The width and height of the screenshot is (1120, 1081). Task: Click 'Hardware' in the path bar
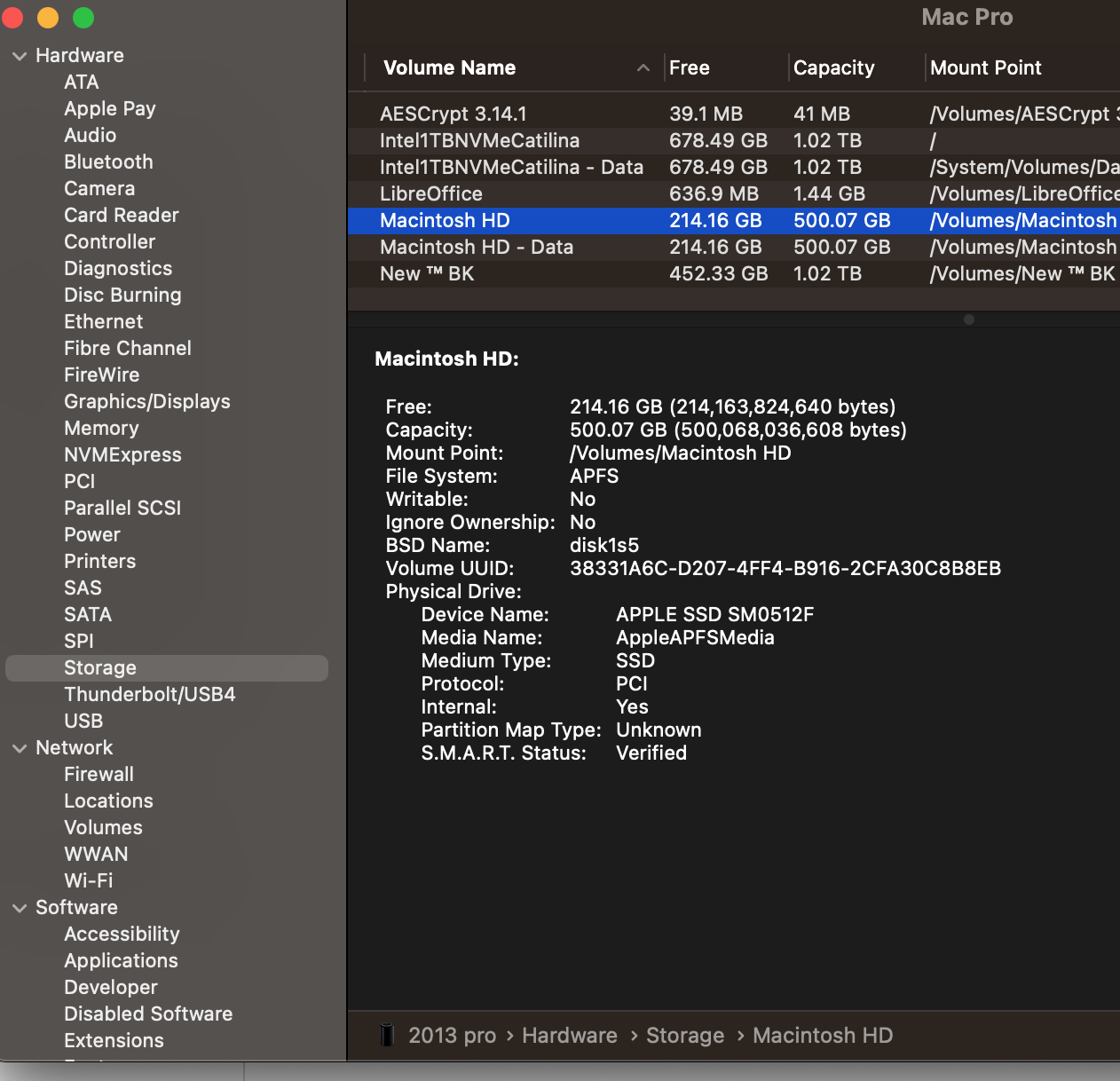coord(570,1036)
